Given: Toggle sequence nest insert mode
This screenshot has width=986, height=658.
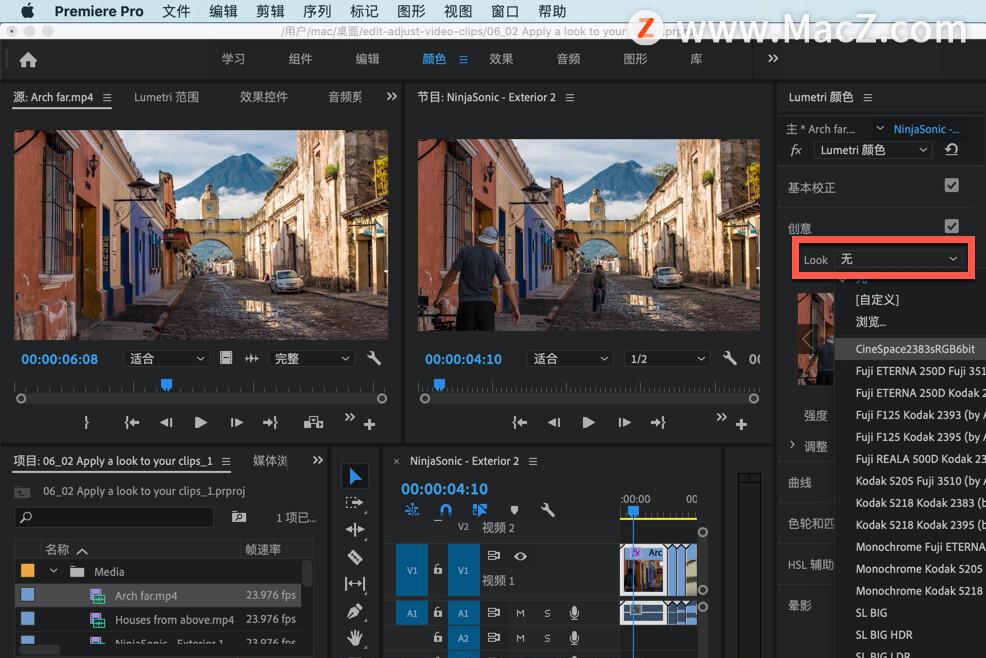Looking at the screenshot, I should point(412,510).
